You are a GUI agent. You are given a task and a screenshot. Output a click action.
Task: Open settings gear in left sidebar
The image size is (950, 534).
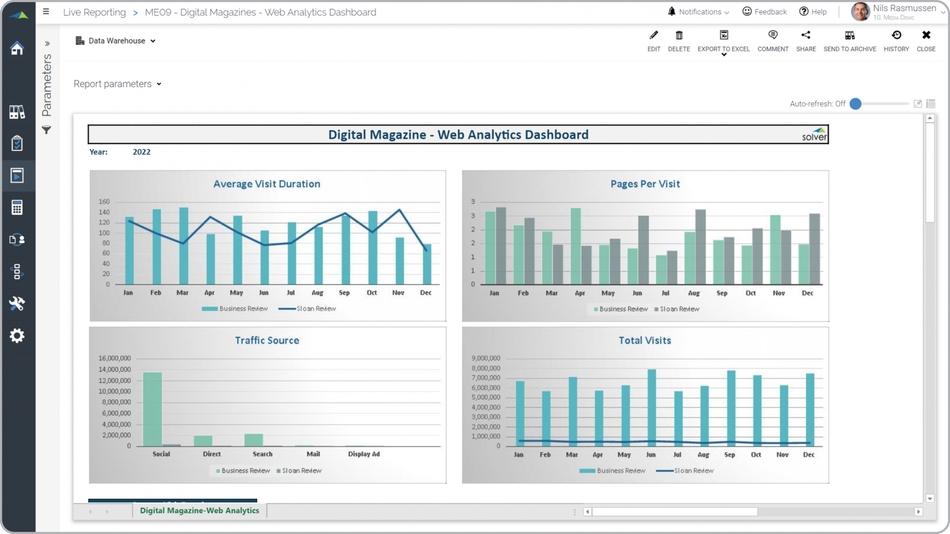pos(17,336)
